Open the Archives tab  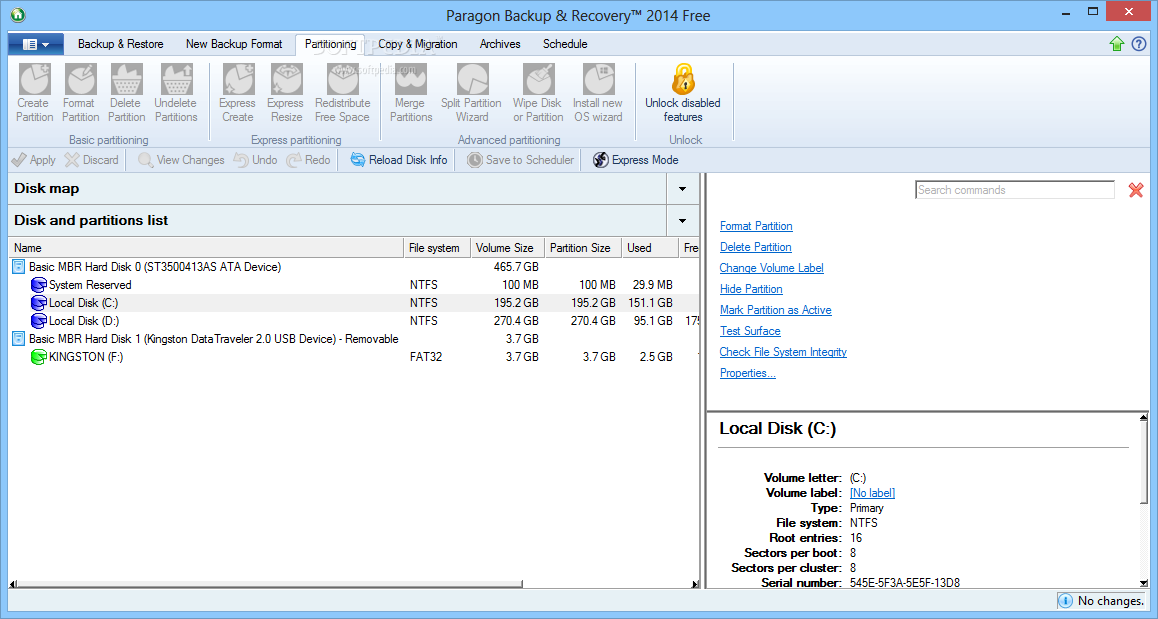(500, 44)
